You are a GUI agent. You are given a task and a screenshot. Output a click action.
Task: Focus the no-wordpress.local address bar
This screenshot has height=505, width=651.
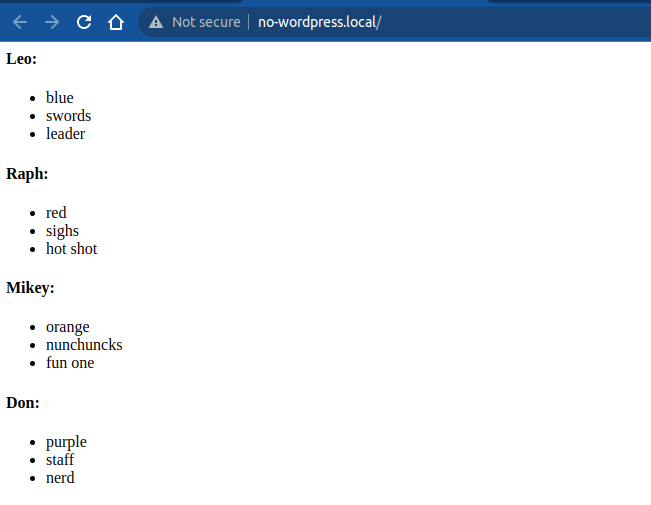(320, 22)
